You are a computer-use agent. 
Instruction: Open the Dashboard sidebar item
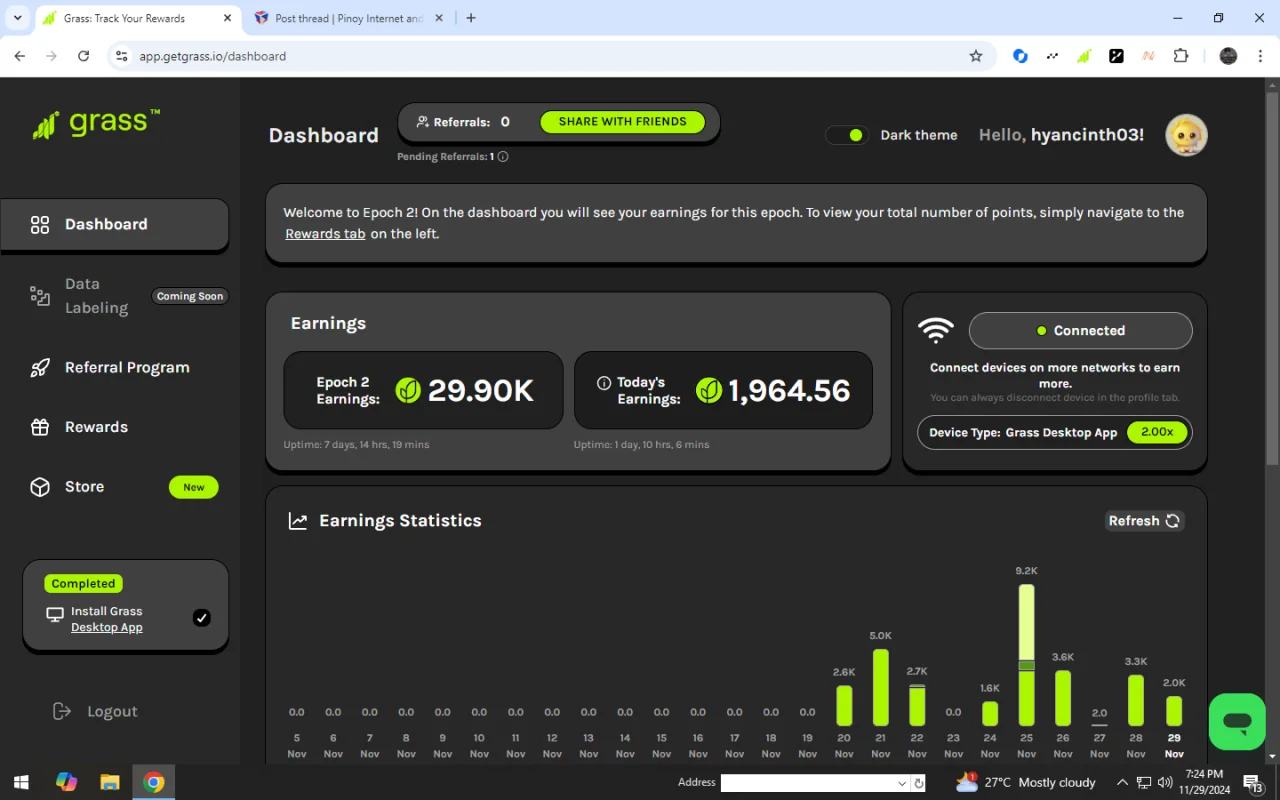tap(115, 224)
